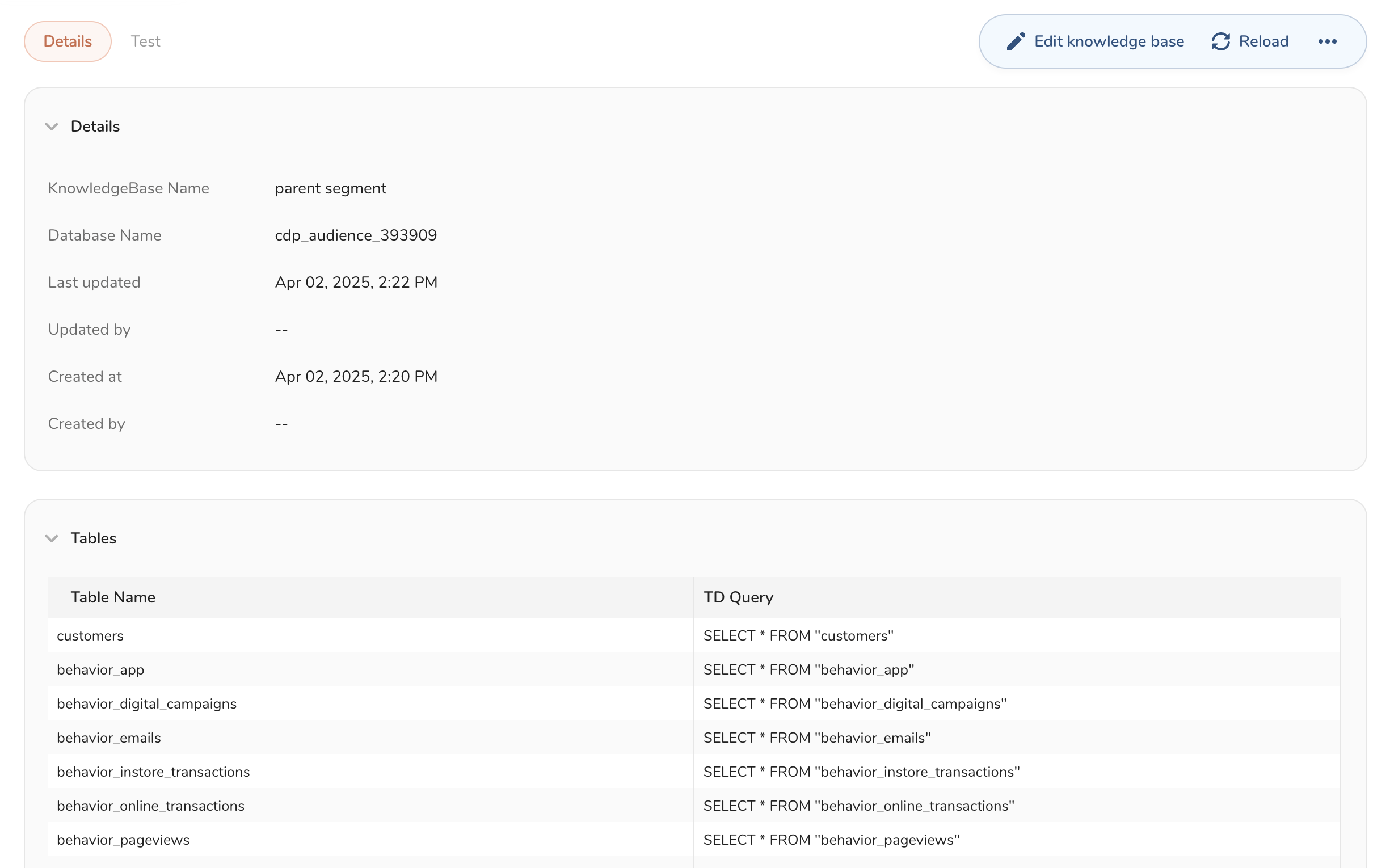Click the Table Name column header
The width and height of the screenshot is (1390, 868).
[113, 597]
